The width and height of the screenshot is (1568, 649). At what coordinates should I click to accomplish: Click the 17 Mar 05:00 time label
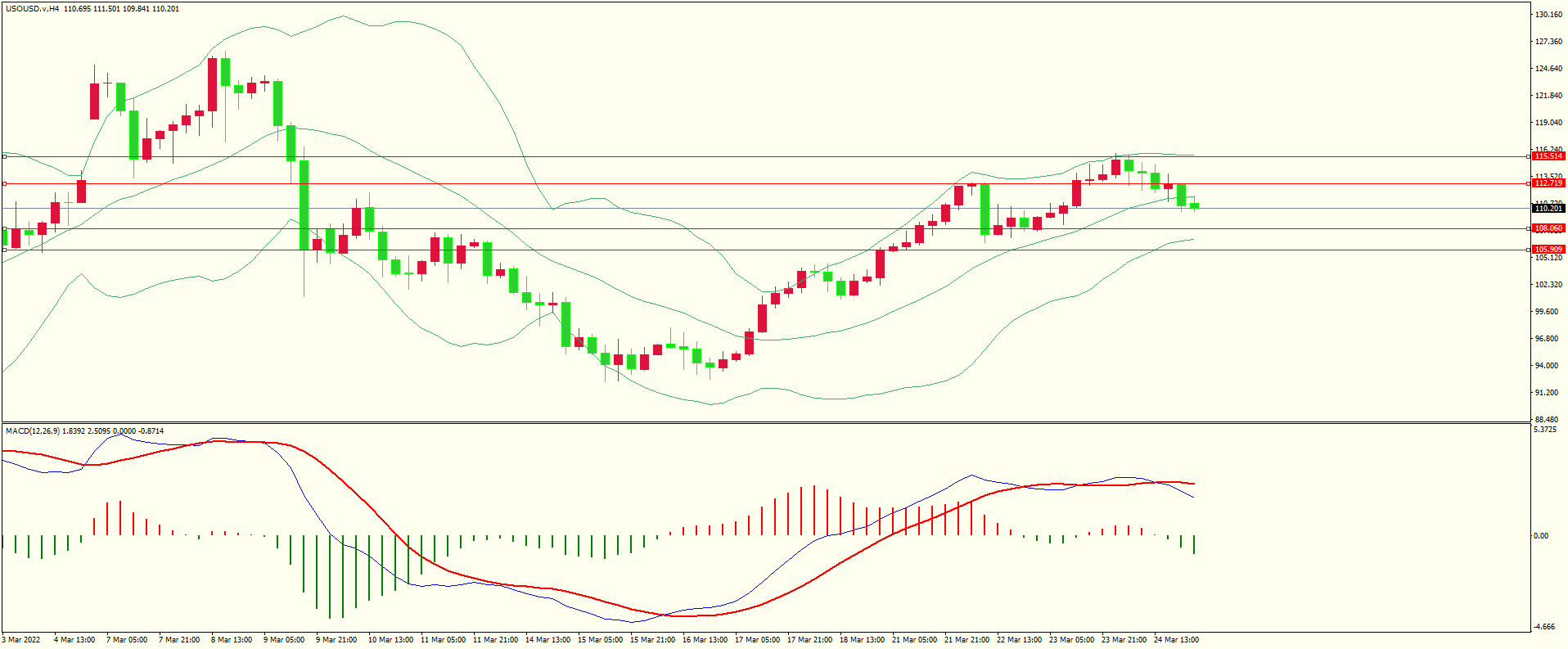[x=757, y=640]
